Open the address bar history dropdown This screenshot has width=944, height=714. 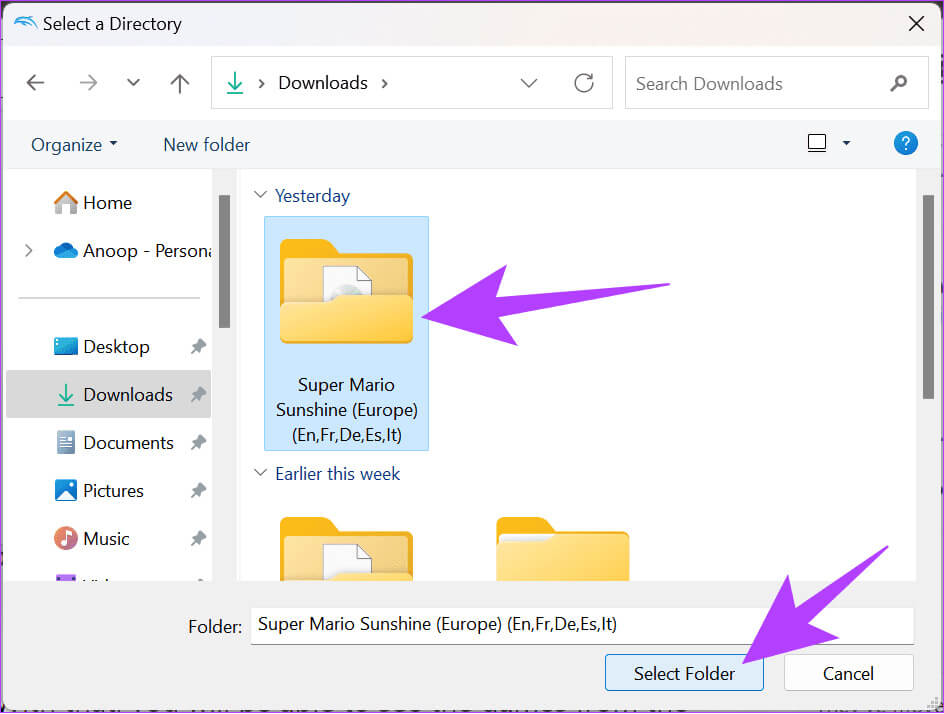coord(529,82)
